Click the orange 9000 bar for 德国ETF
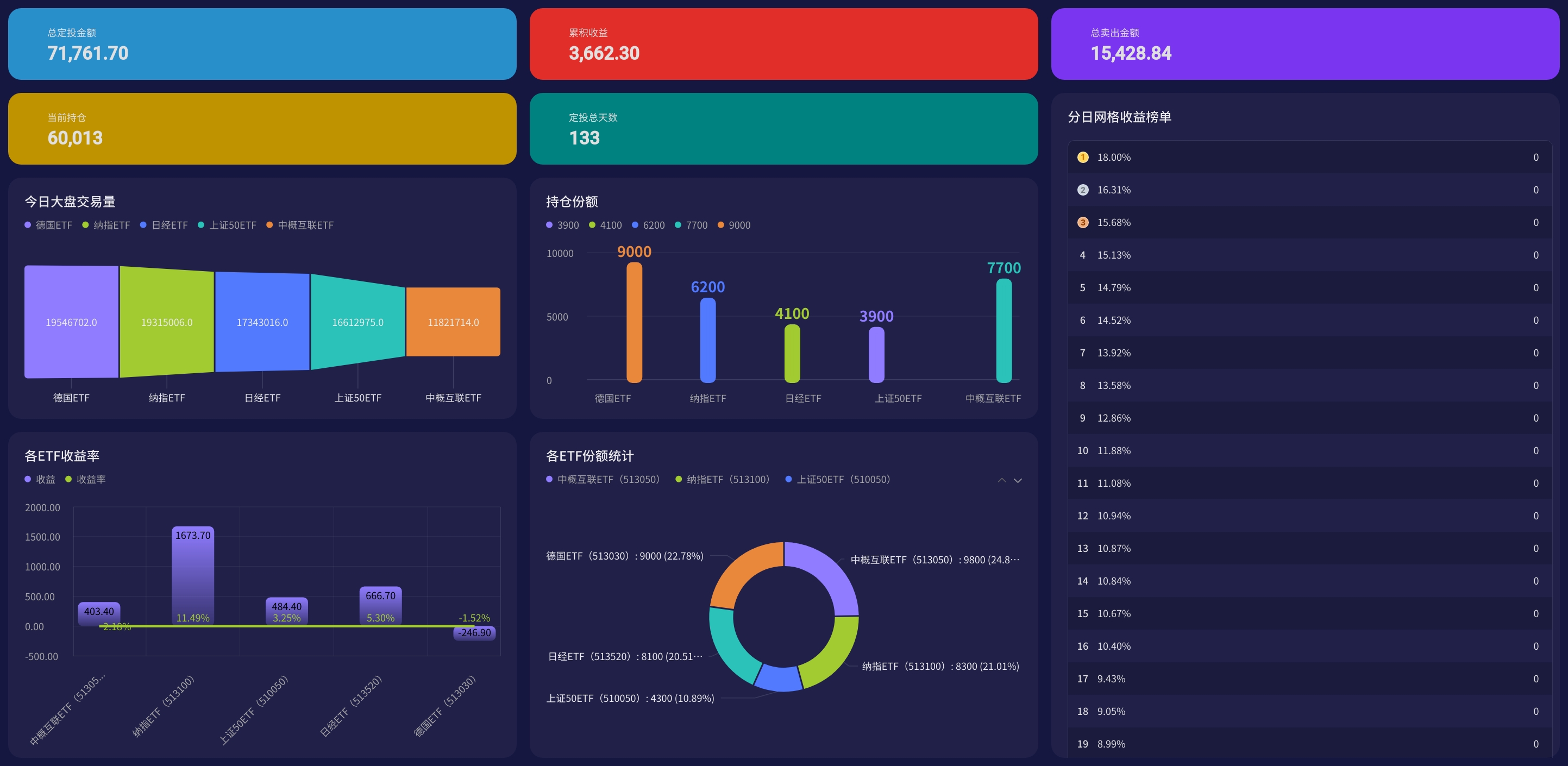Viewport: 1568px width, 766px height. pyautogui.click(x=634, y=323)
